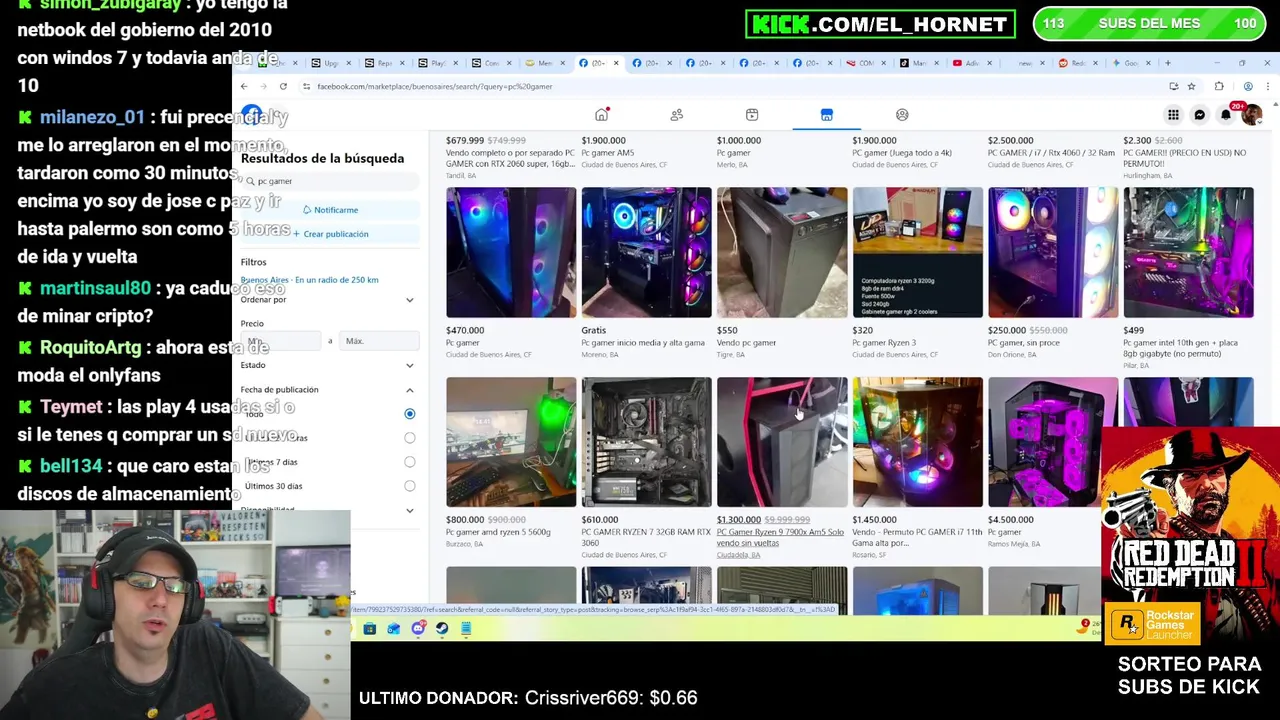This screenshot has width=1280, height=720.
Task: Open the Chrome profile icon in toolbar
Action: coord(1248,86)
